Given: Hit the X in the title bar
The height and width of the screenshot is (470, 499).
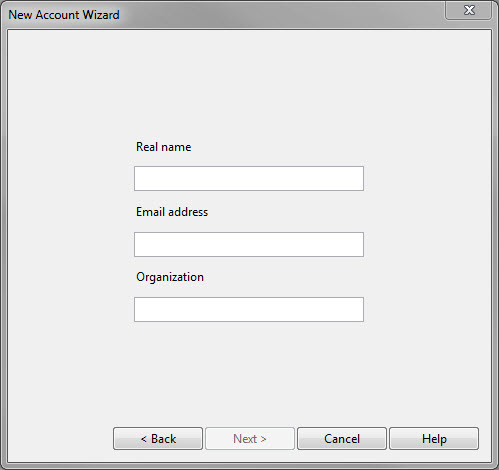Looking at the screenshot, I should tap(468, 10).
